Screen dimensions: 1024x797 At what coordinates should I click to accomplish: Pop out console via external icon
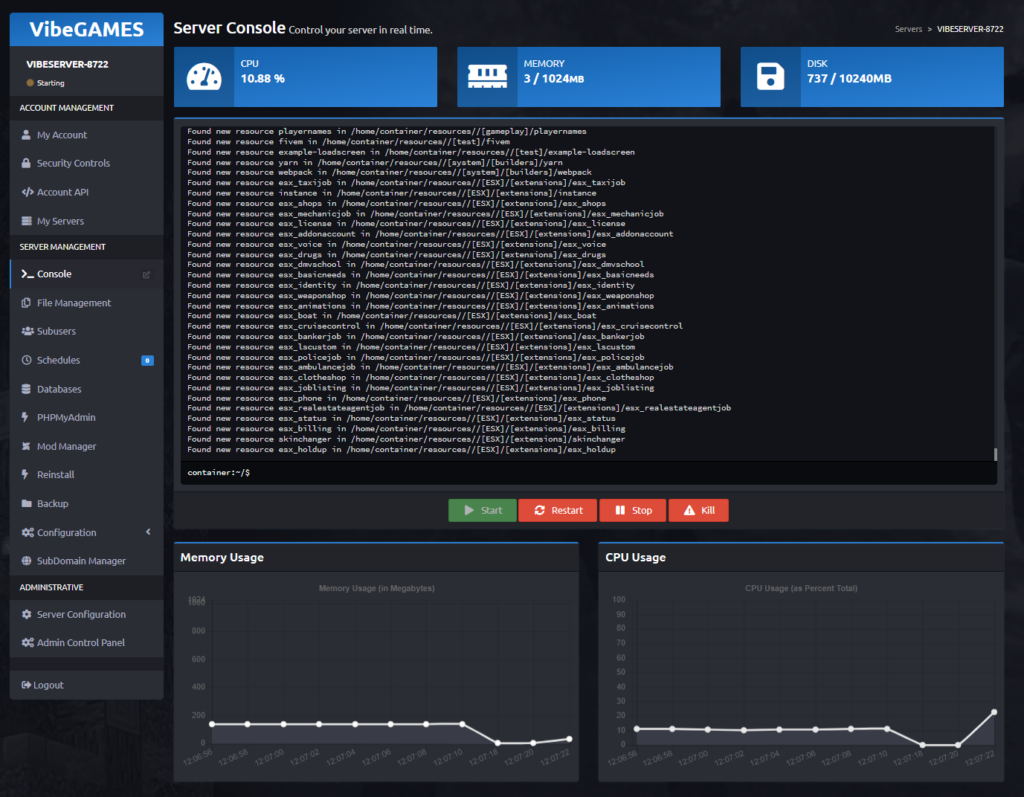tap(146, 274)
